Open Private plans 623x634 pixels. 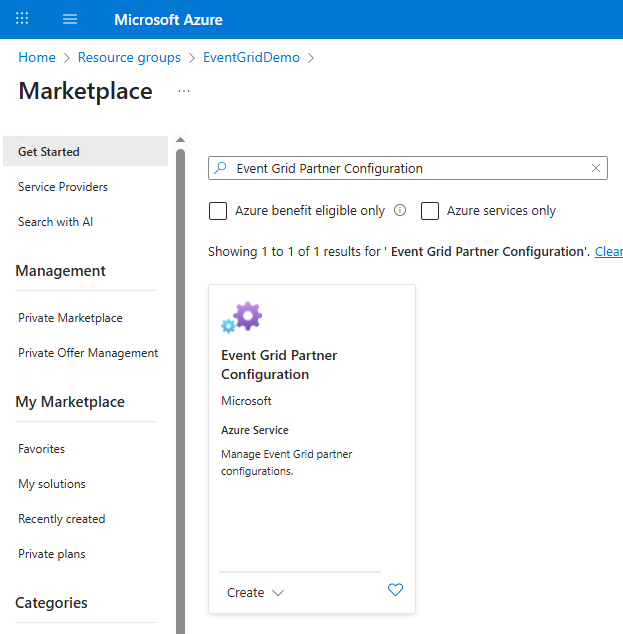coord(52,554)
